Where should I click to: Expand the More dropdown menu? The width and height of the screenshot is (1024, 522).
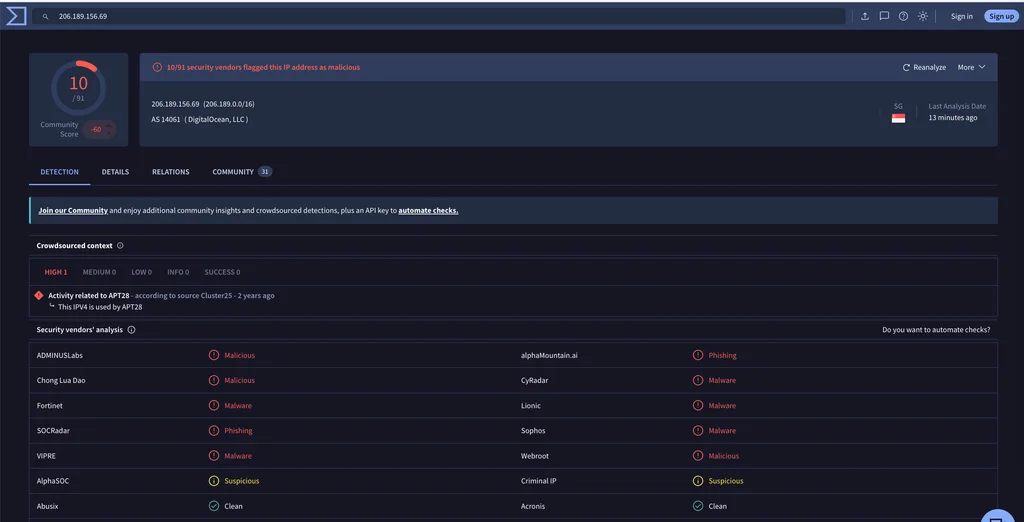tap(972, 67)
